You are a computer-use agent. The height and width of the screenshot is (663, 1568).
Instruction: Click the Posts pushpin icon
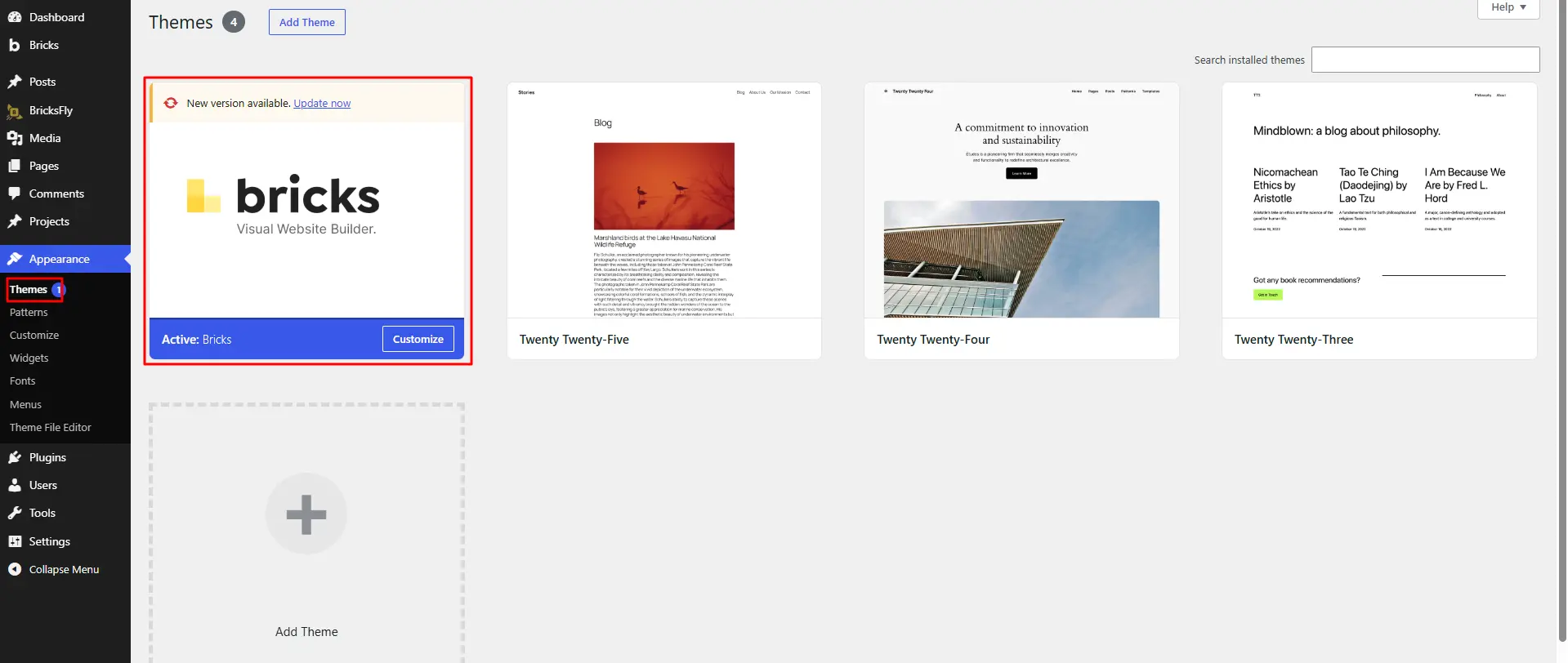pyautogui.click(x=15, y=82)
